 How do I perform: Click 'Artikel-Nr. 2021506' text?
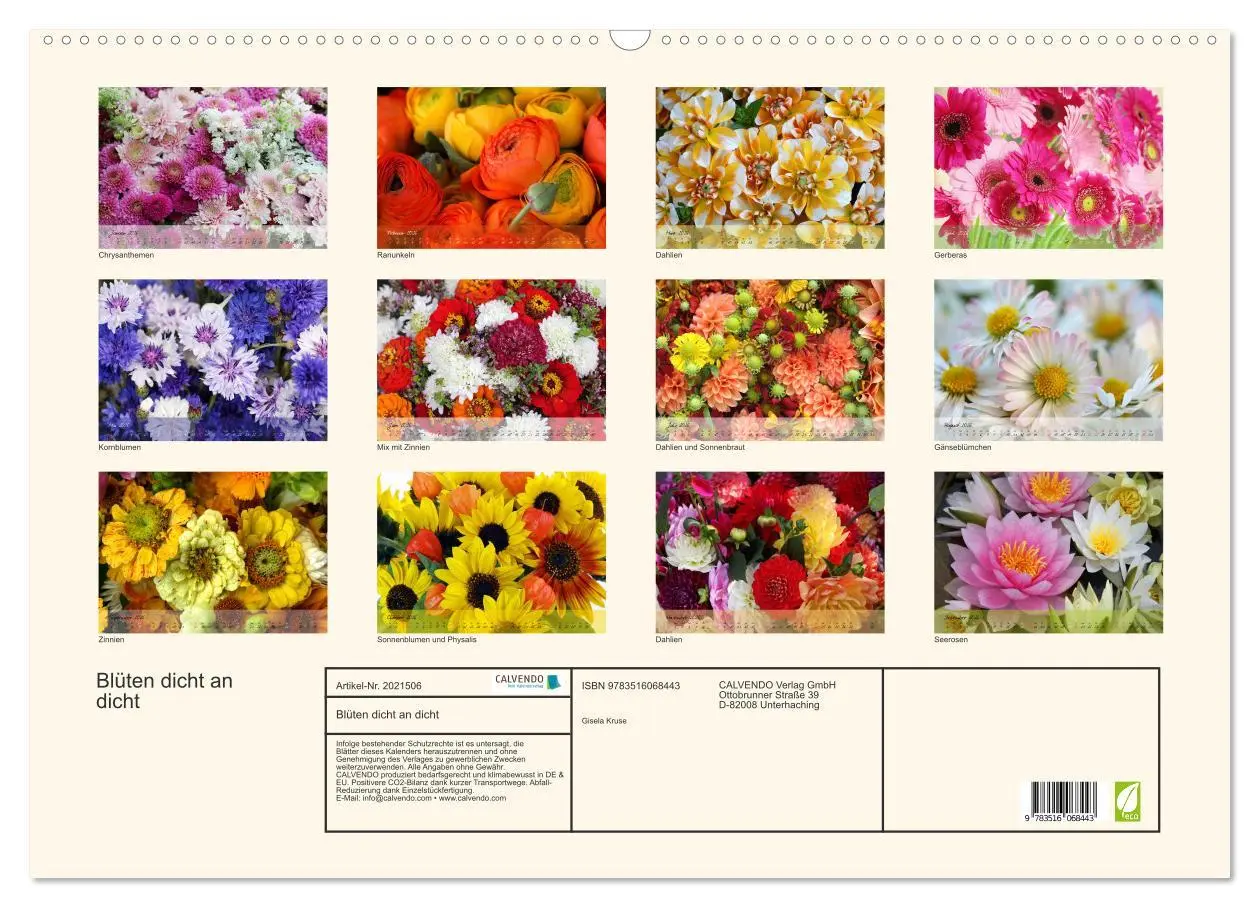pos(379,686)
